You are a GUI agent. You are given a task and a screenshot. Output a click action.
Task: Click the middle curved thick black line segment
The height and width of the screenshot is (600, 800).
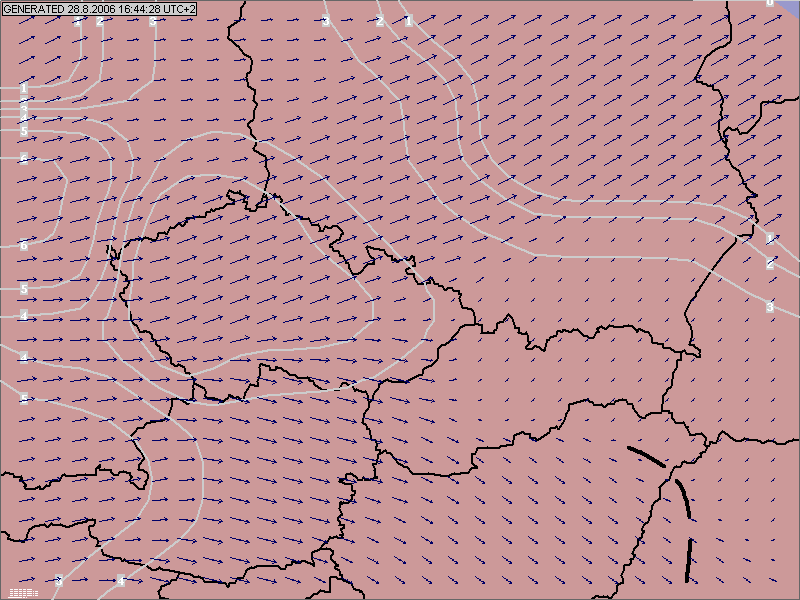(683, 498)
